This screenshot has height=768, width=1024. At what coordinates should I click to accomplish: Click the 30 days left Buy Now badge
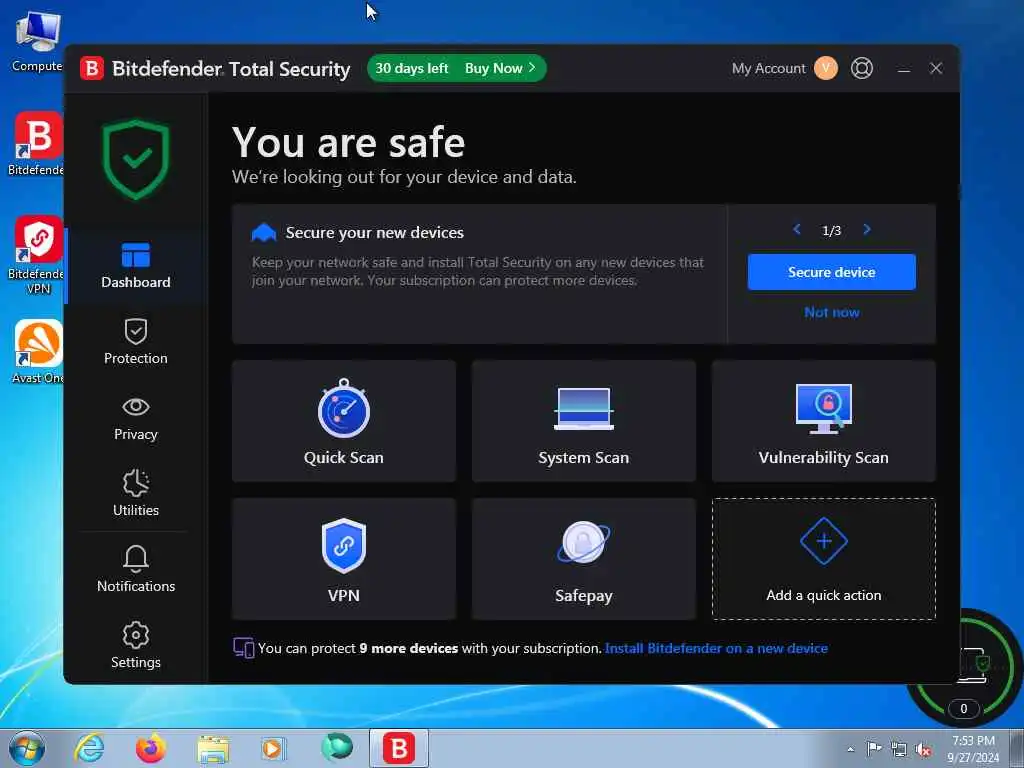click(456, 68)
